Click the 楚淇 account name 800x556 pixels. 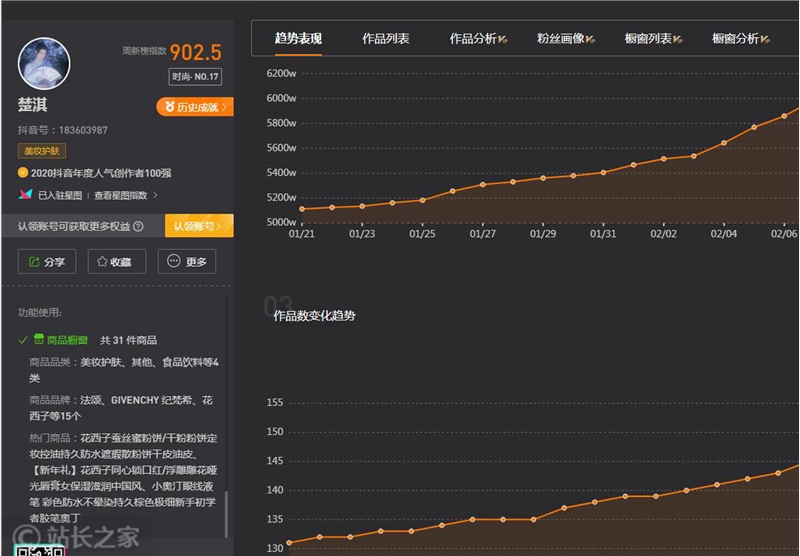[33, 105]
